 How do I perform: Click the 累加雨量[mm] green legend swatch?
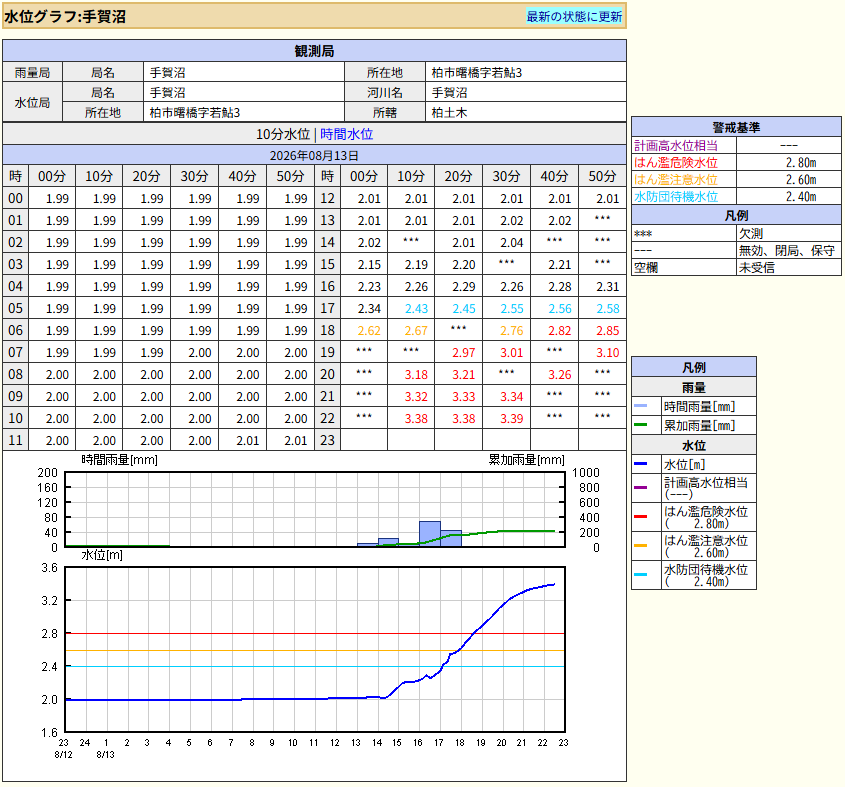pos(641,425)
